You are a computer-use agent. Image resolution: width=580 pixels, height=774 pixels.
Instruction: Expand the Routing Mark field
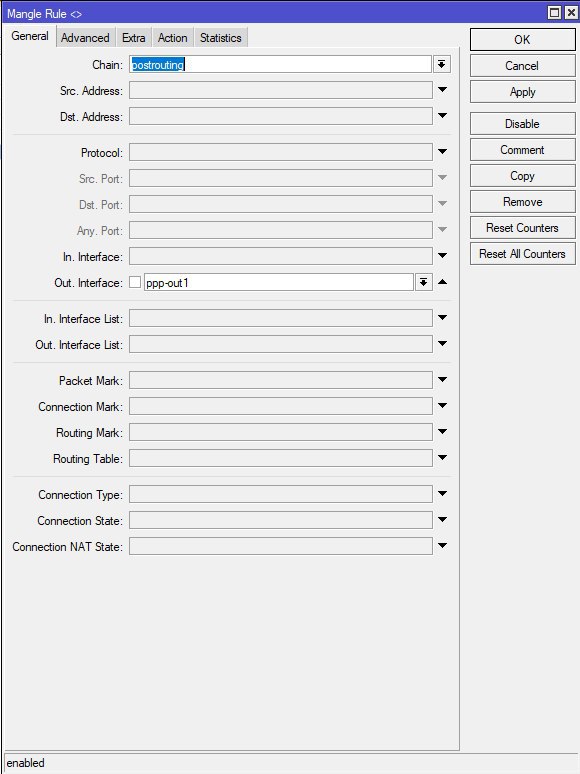coord(442,431)
